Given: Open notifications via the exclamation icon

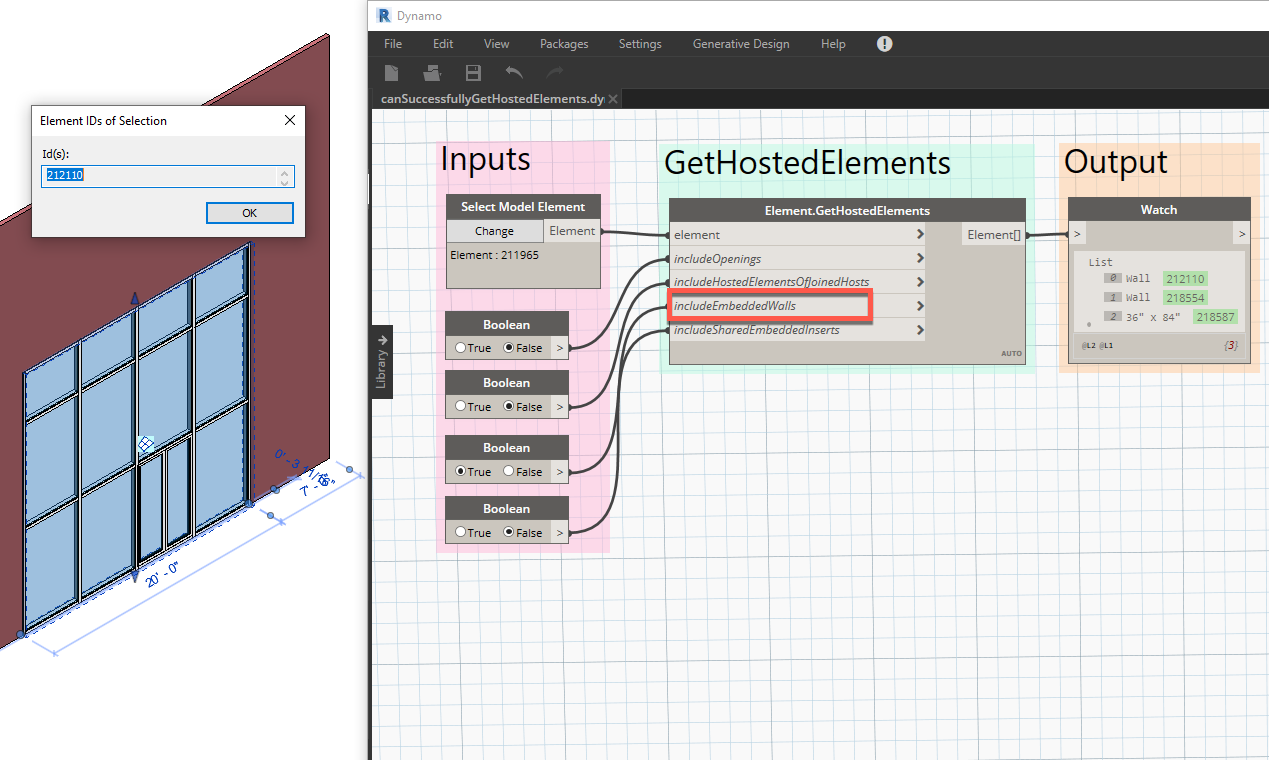Looking at the screenshot, I should pos(884,44).
